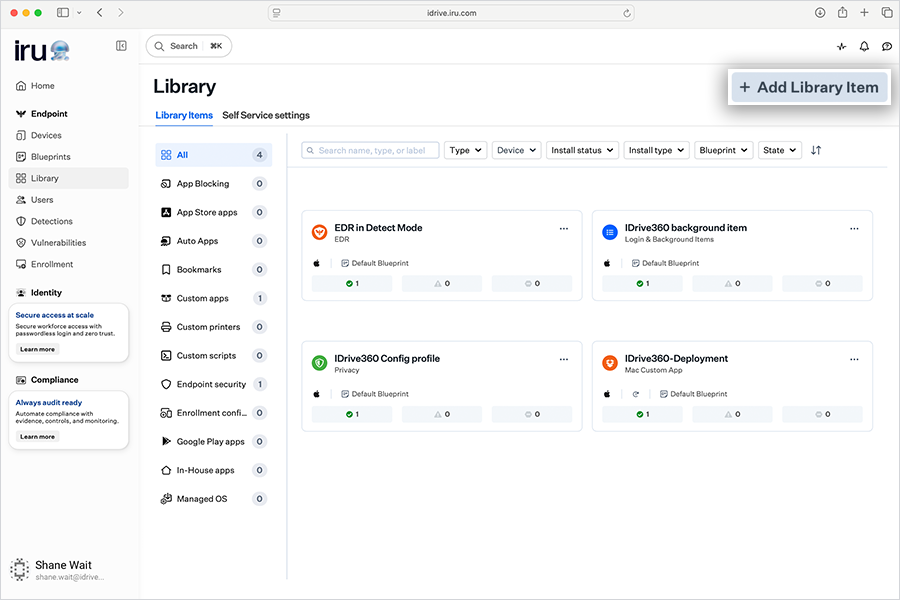
Task: Show Safari tab overview icon
Action: (887, 13)
